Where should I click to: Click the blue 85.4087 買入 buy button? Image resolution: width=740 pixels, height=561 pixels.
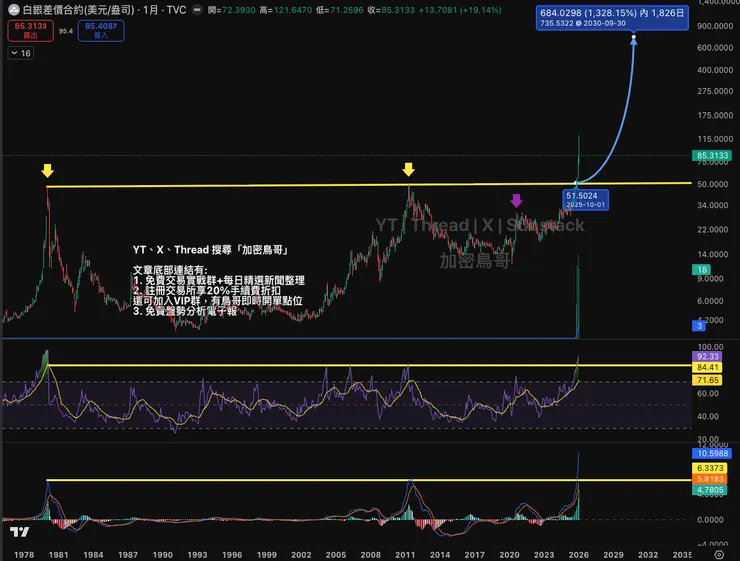pos(101,31)
